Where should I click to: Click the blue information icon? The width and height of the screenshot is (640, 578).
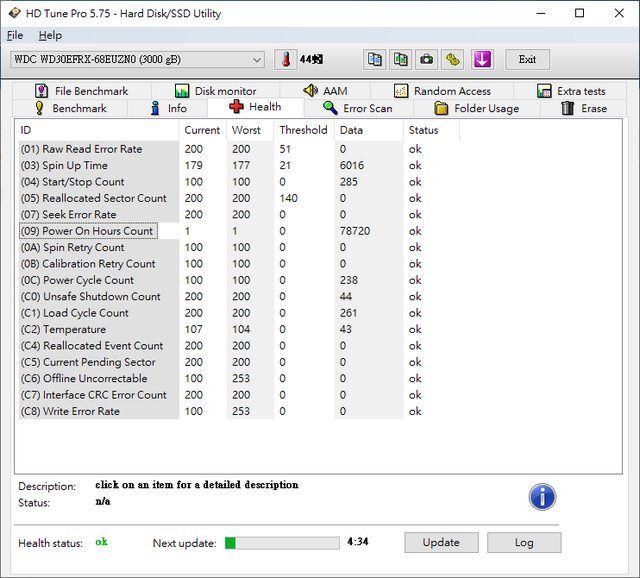pos(542,496)
